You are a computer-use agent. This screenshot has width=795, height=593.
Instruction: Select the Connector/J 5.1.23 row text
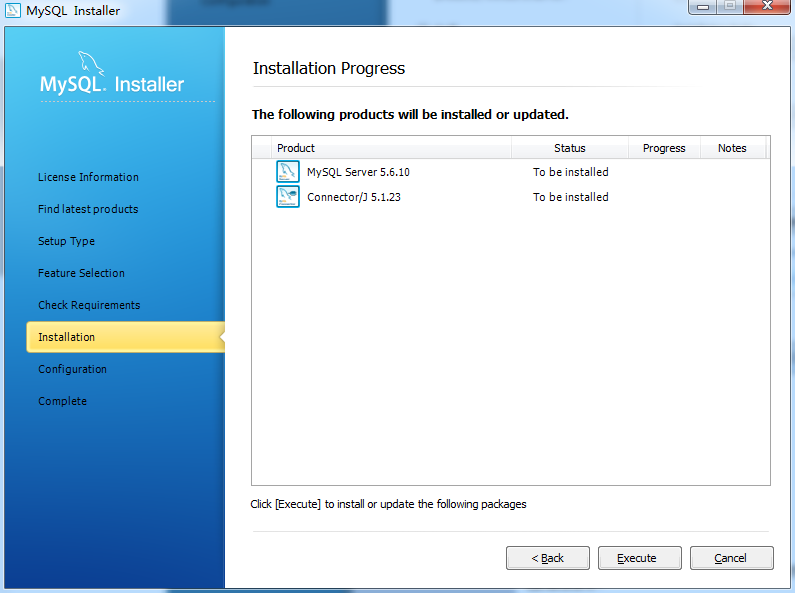tap(353, 197)
